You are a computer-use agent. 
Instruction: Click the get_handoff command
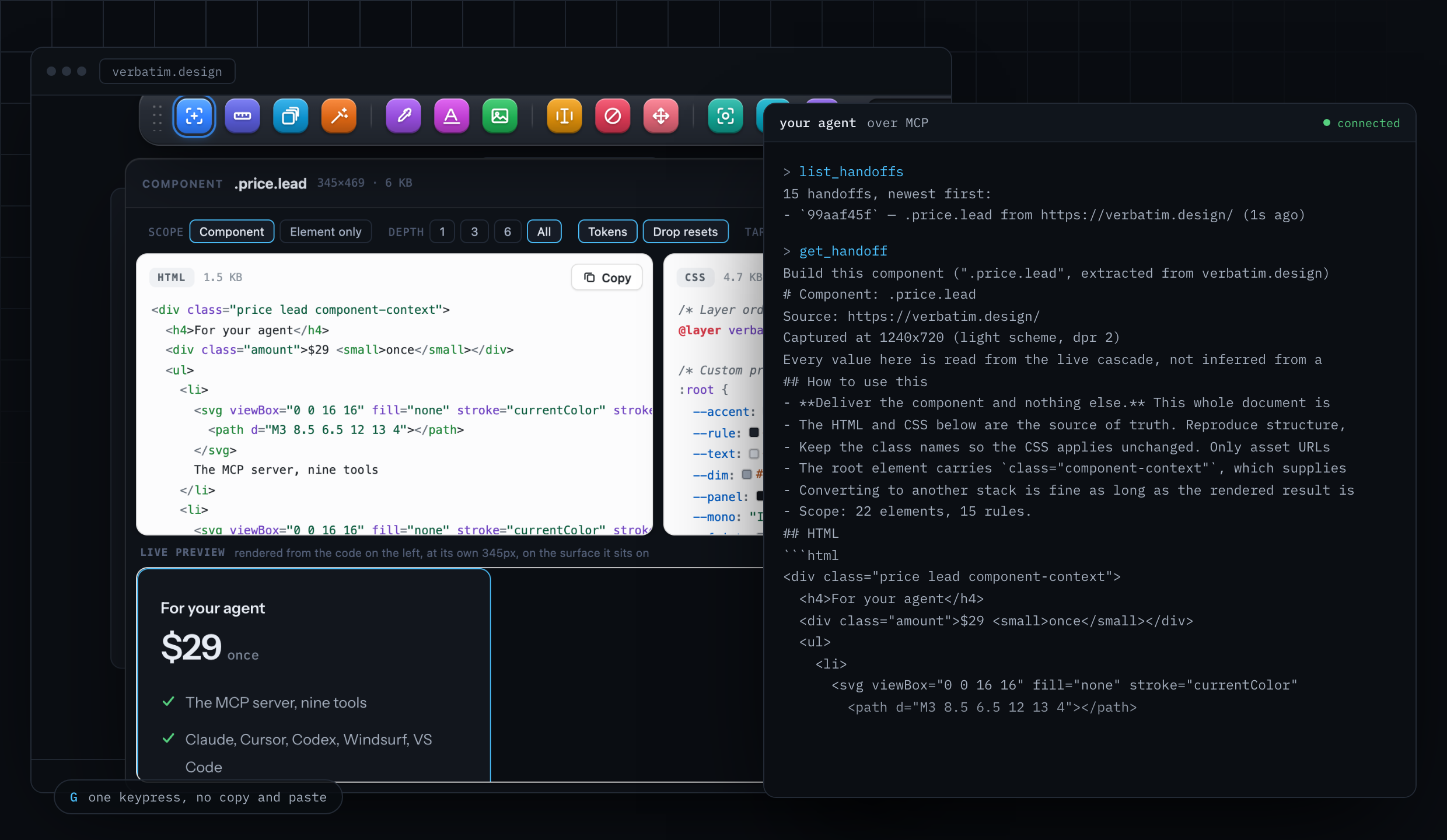(843, 251)
